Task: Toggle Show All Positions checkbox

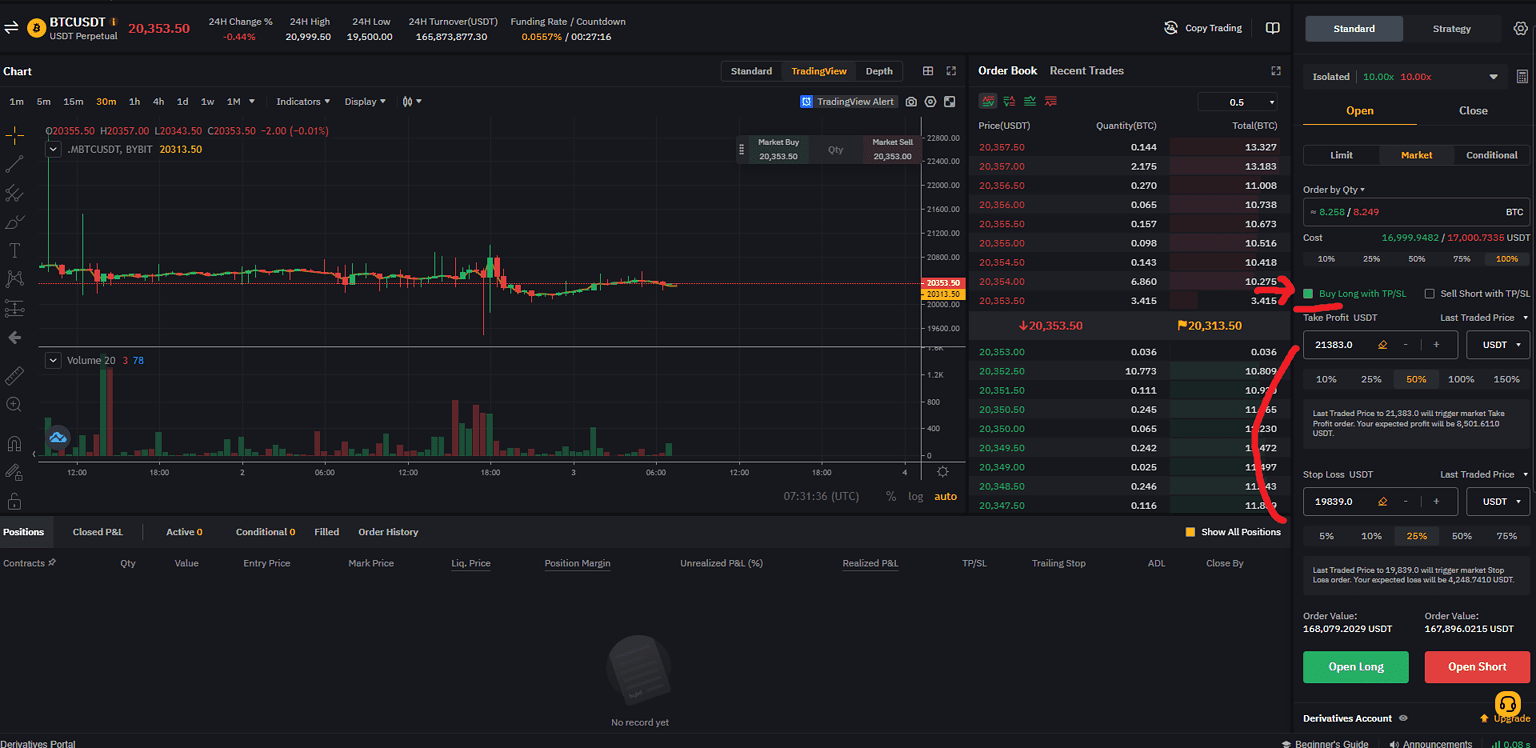Action: [1190, 532]
